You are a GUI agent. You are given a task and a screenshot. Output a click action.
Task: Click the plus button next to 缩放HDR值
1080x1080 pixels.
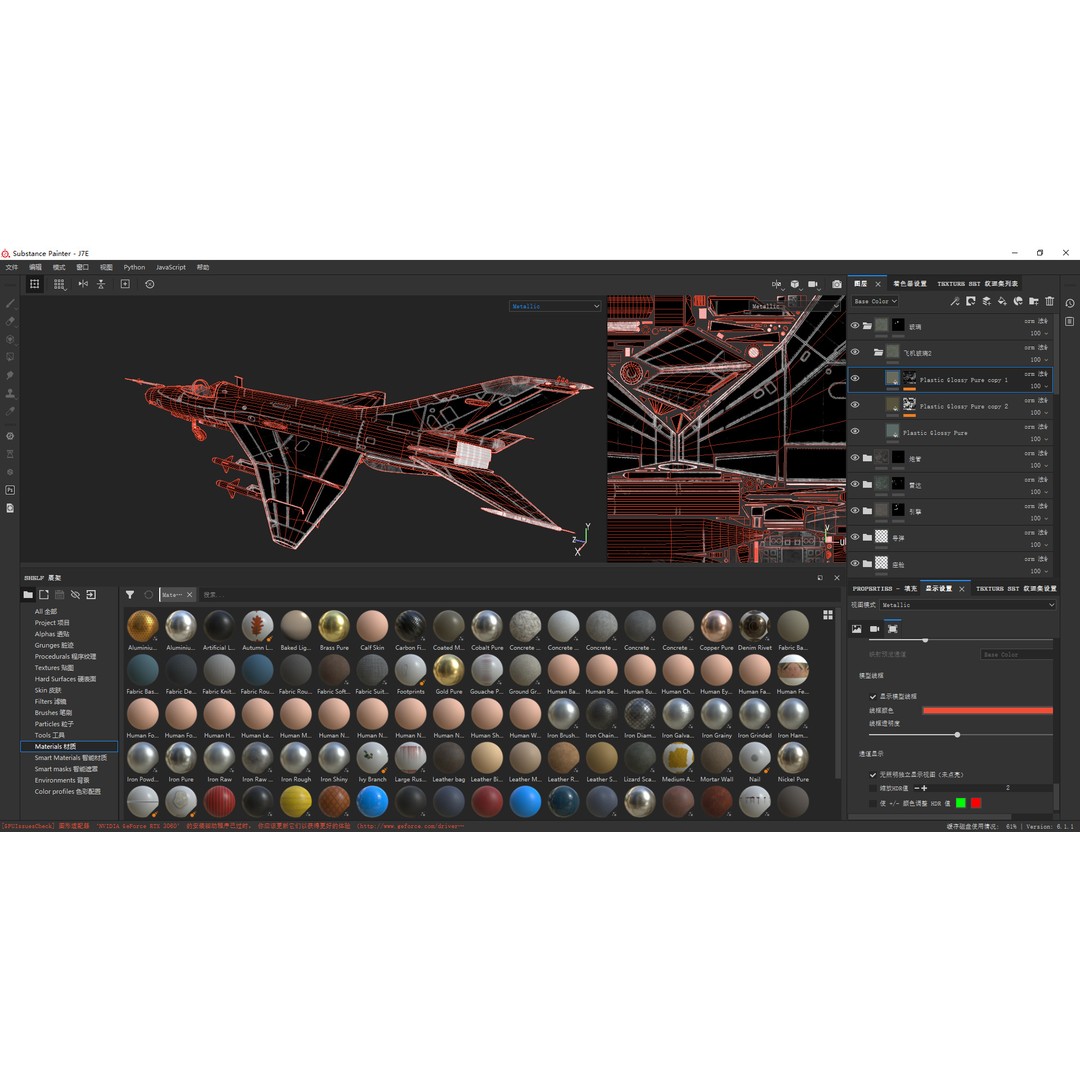[924, 788]
